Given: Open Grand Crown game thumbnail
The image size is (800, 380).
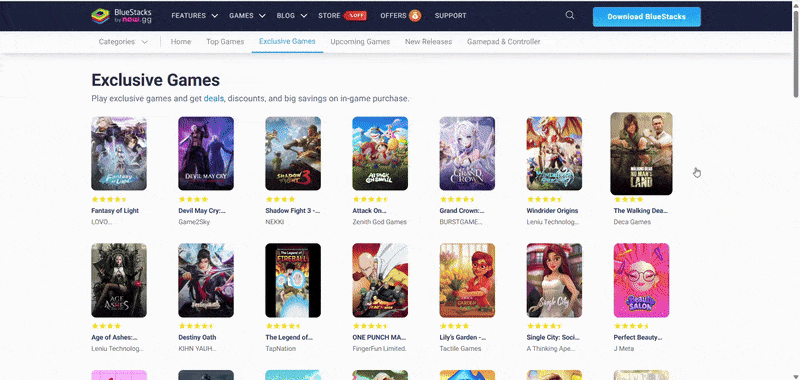Looking at the screenshot, I should coord(467,154).
